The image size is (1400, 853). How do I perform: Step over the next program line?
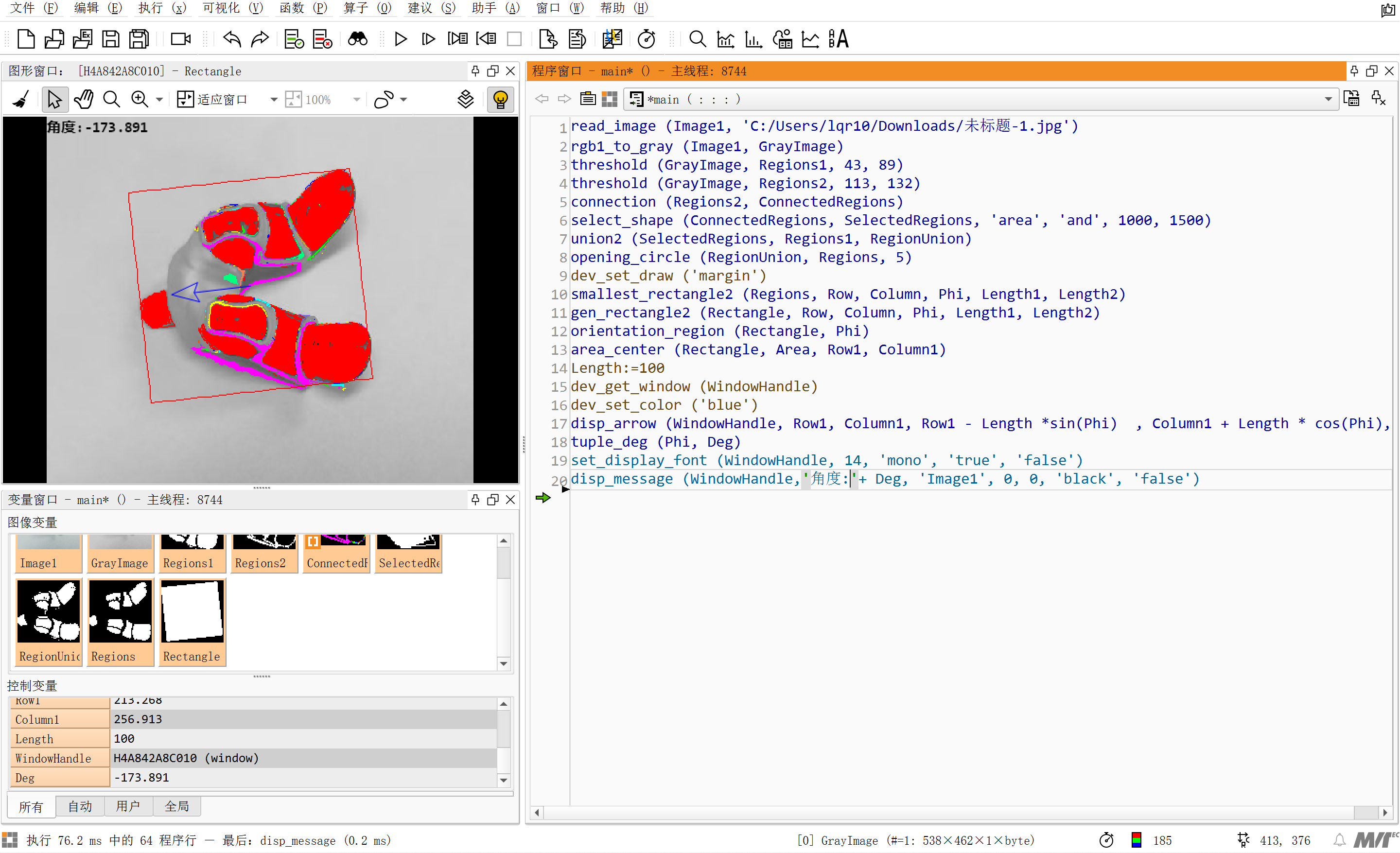428,38
